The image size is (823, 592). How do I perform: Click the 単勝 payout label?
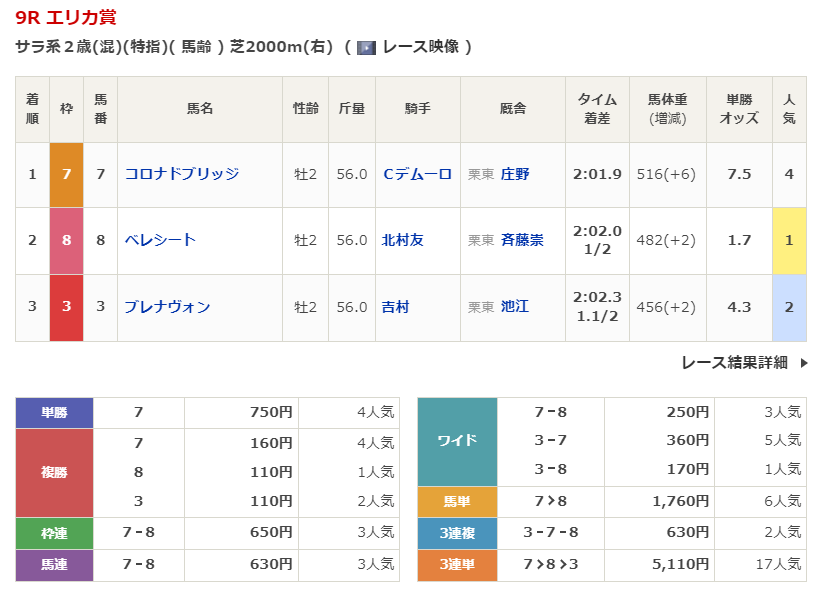54,412
